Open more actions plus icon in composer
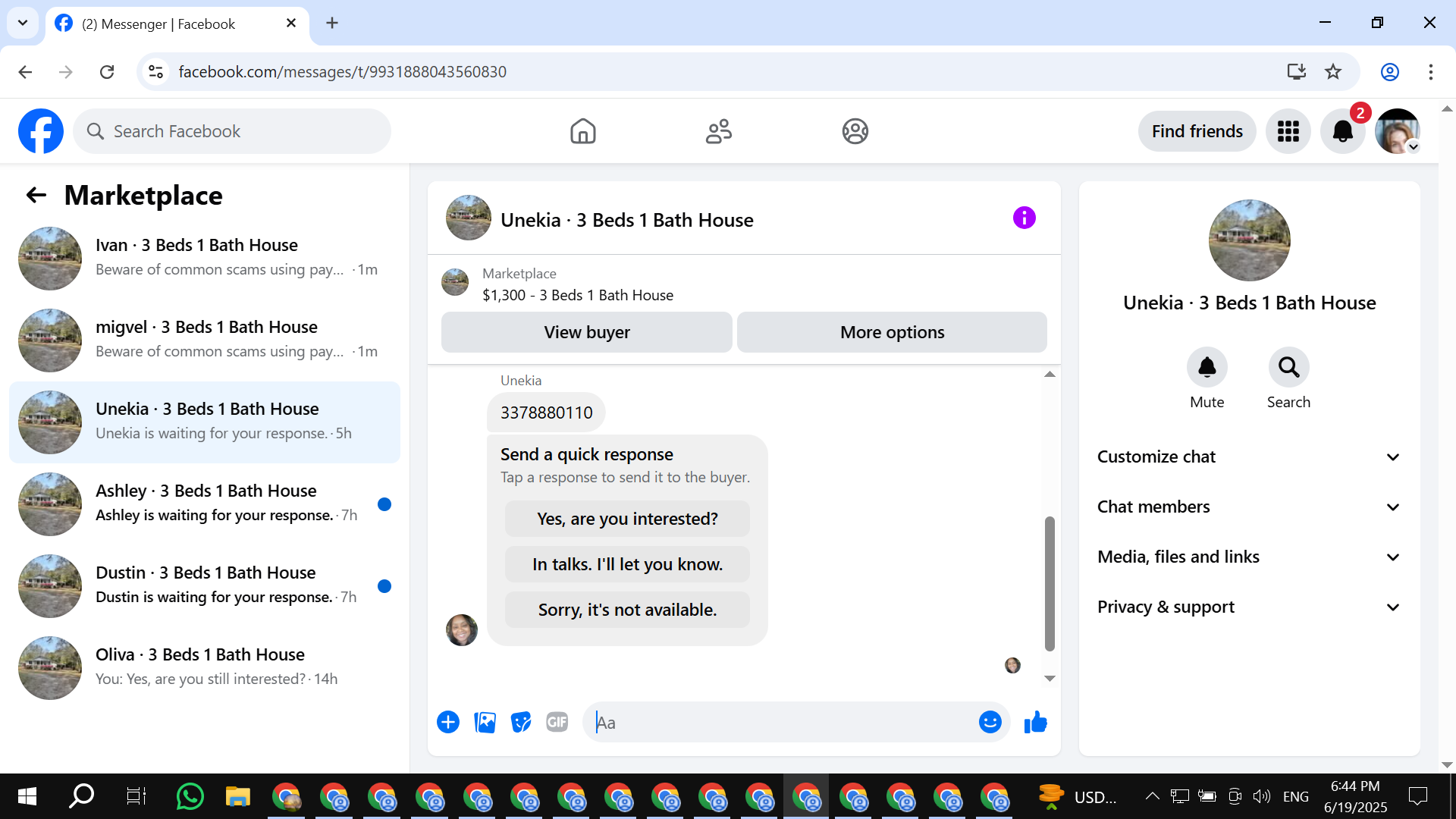 click(448, 722)
